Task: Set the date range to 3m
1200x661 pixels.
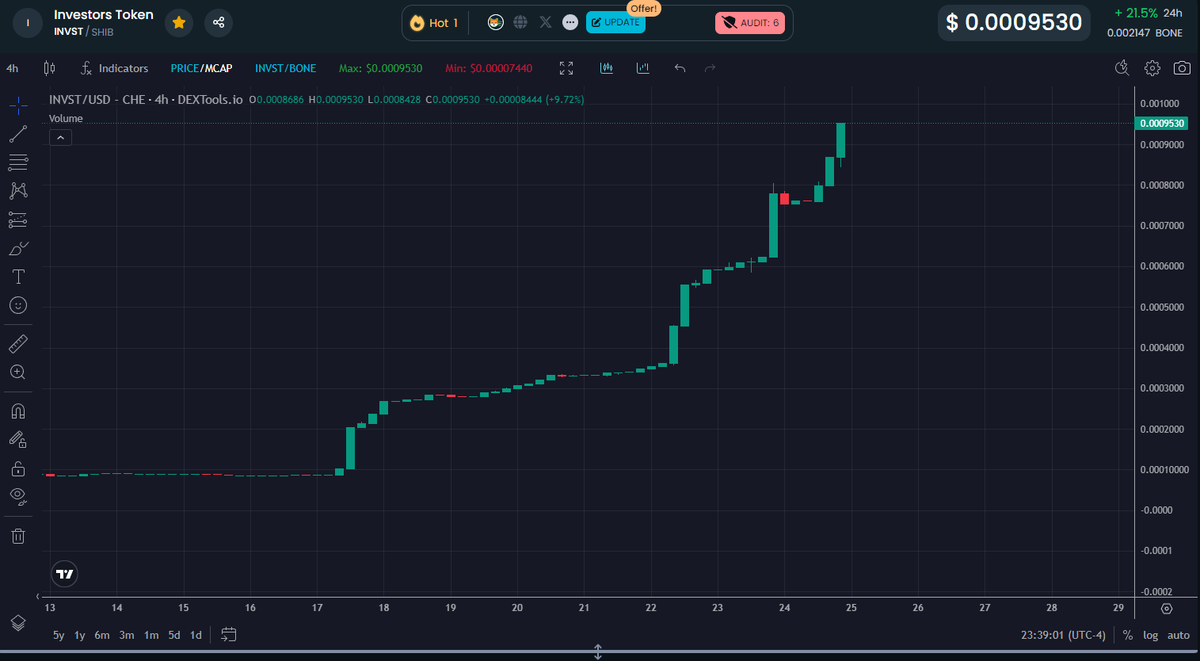Action: click(x=127, y=635)
